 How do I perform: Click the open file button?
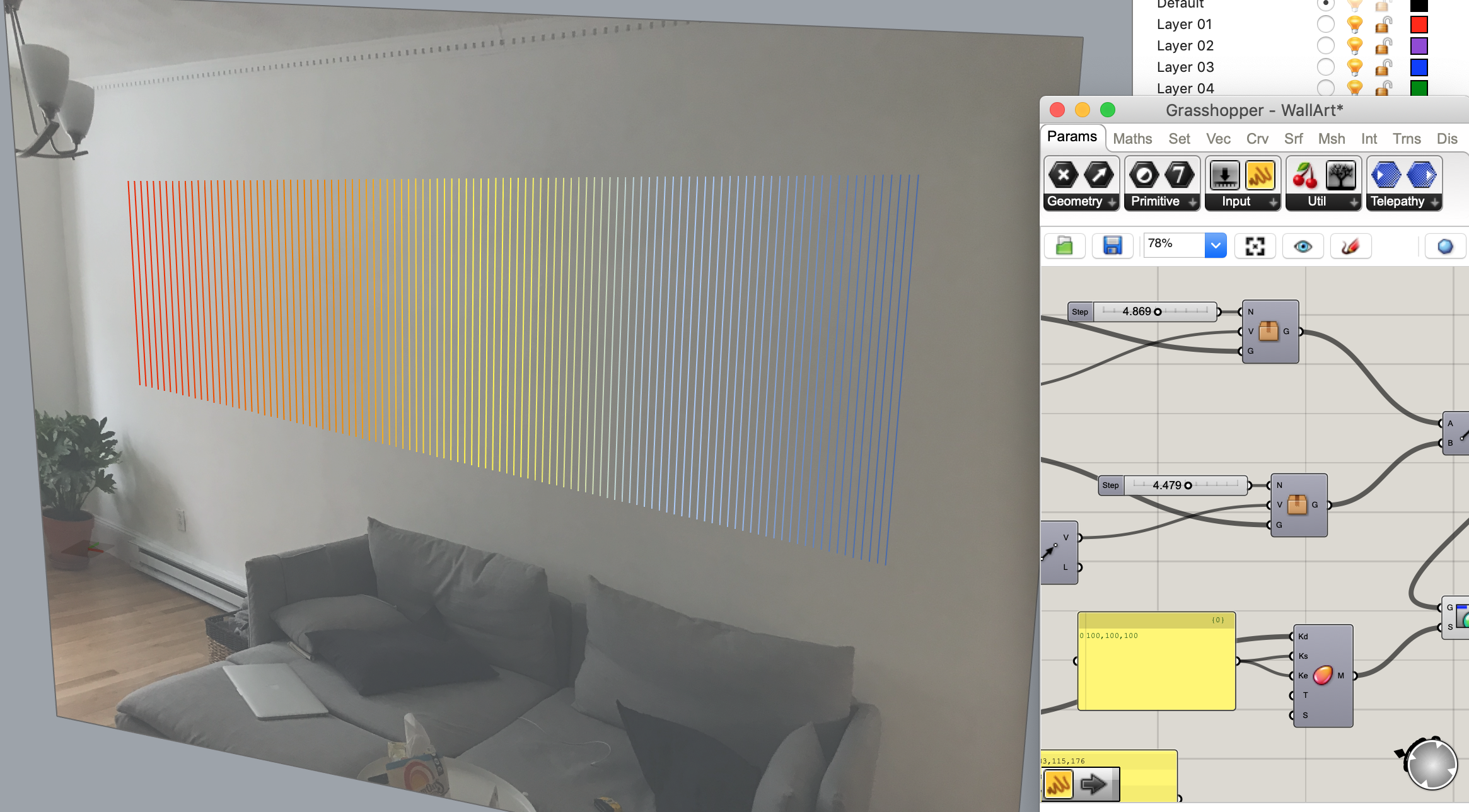click(1064, 245)
